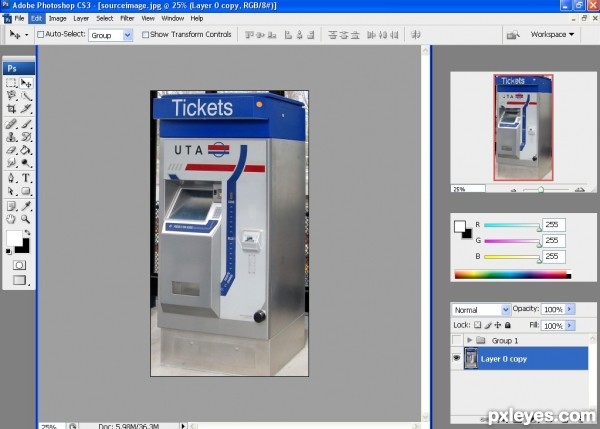Hide the Layer 0 copy layer
Screen dimensions: 600x429
click(457, 358)
